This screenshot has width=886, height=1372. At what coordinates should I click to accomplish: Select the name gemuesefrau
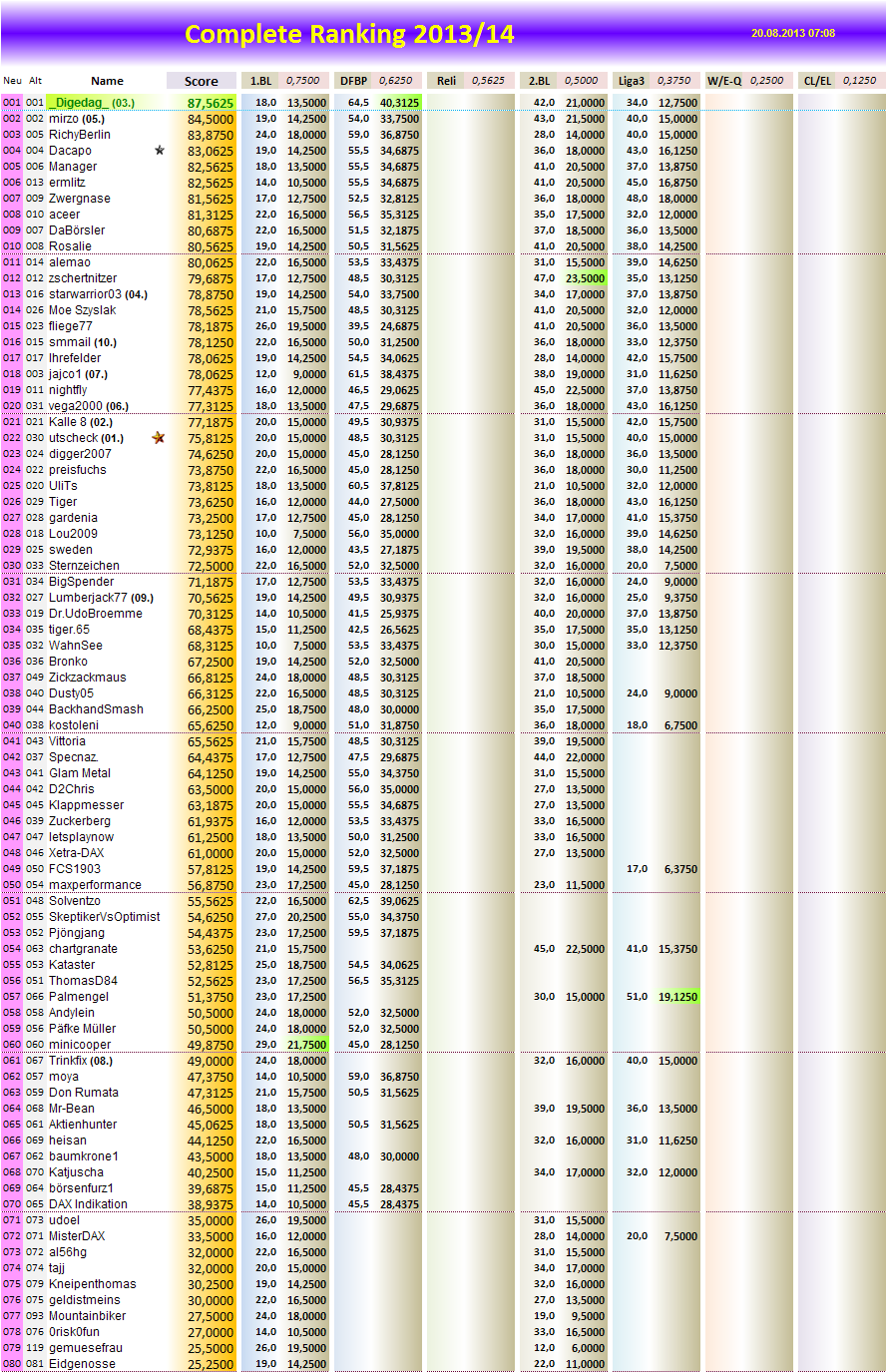(x=86, y=1348)
